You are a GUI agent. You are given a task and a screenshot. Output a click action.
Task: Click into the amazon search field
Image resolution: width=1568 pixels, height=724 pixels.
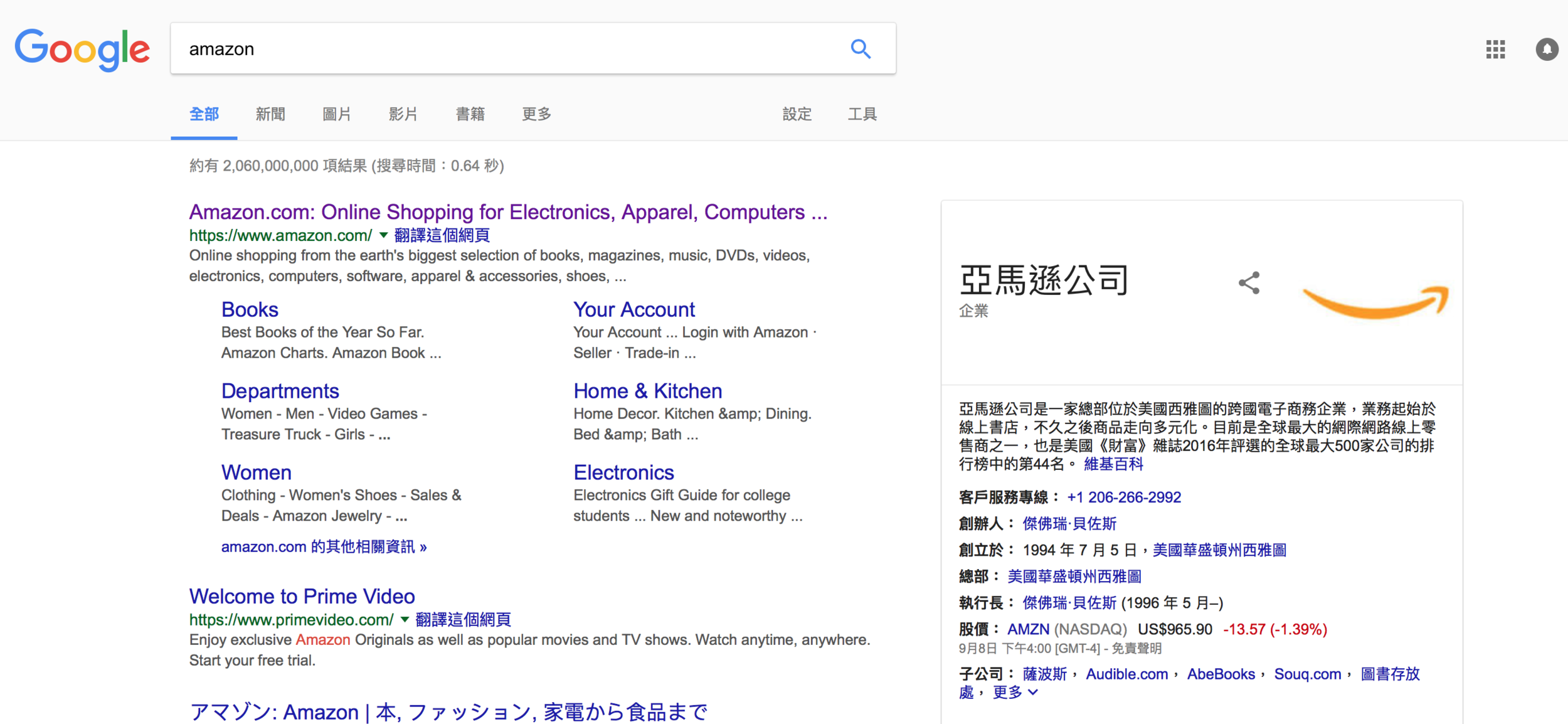click(x=502, y=49)
